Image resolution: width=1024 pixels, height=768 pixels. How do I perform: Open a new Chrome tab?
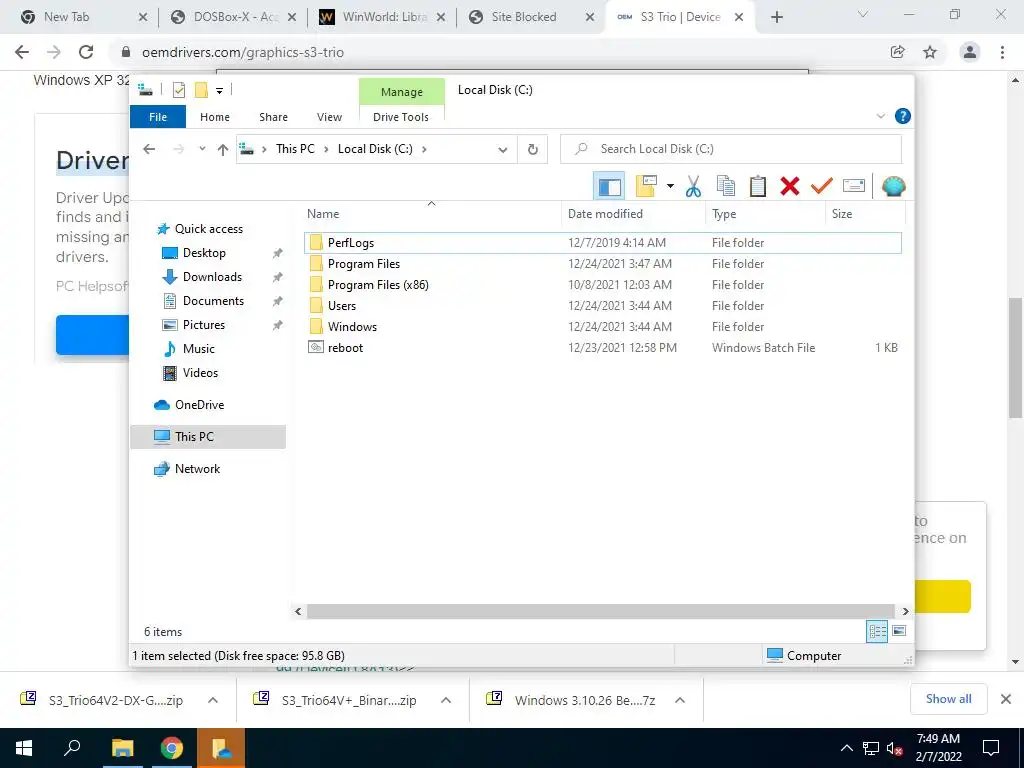776,18
